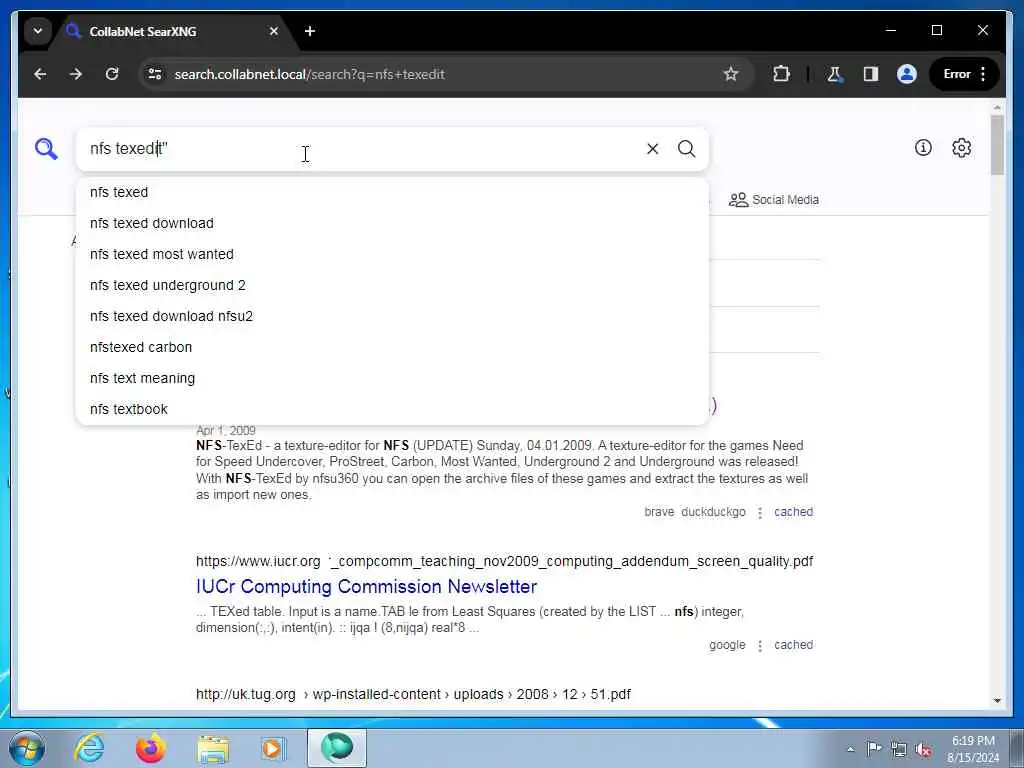Click the active browser taskbar icon
This screenshot has width=1024, height=768.
pos(337,748)
